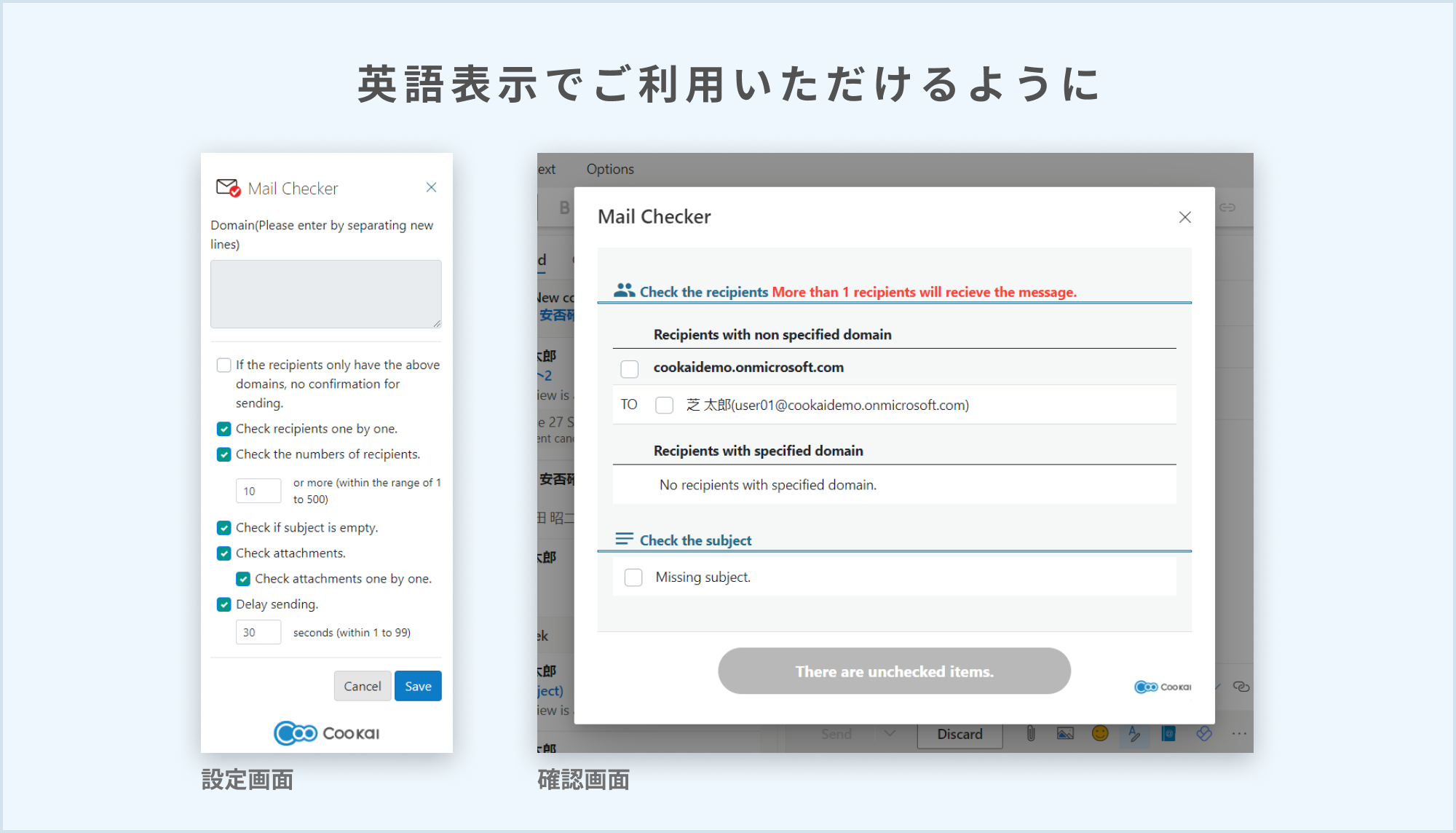The width and height of the screenshot is (1456, 833).
Task: Click the Discard button in Outlook
Action: coord(960,734)
